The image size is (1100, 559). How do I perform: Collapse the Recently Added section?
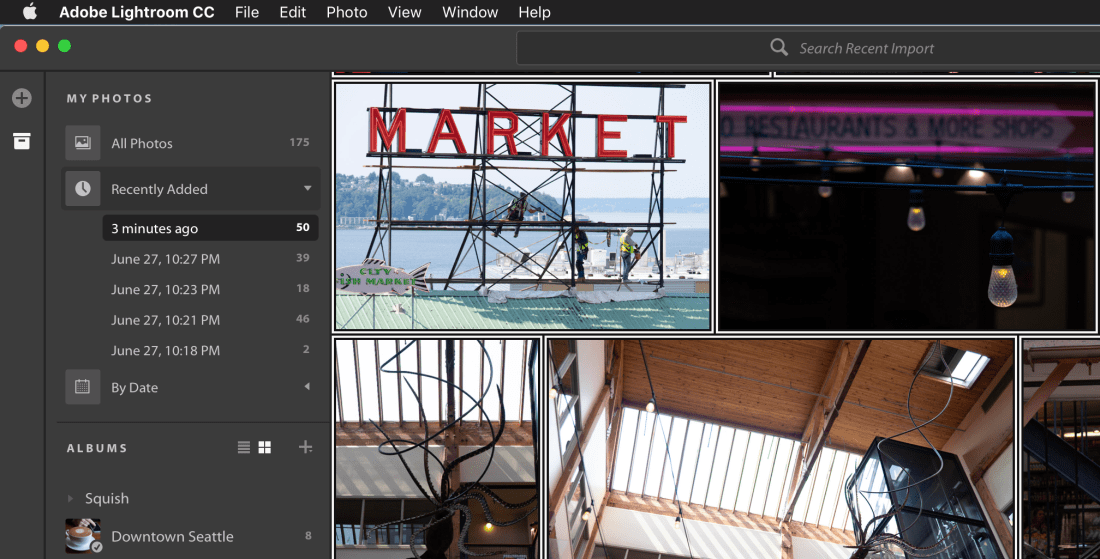[307, 188]
